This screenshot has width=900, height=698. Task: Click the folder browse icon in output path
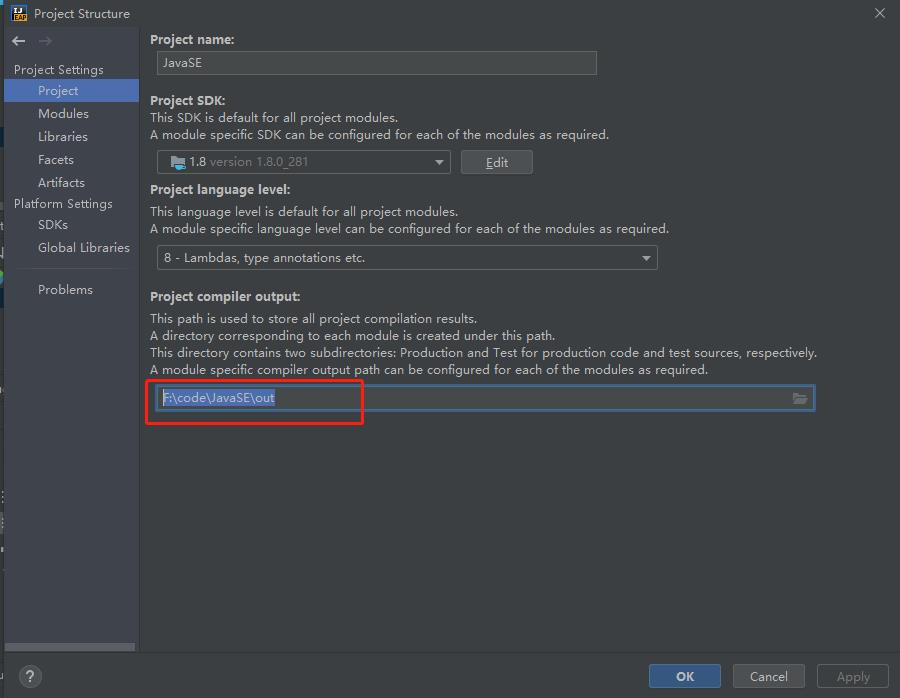[x=800, y=398]
